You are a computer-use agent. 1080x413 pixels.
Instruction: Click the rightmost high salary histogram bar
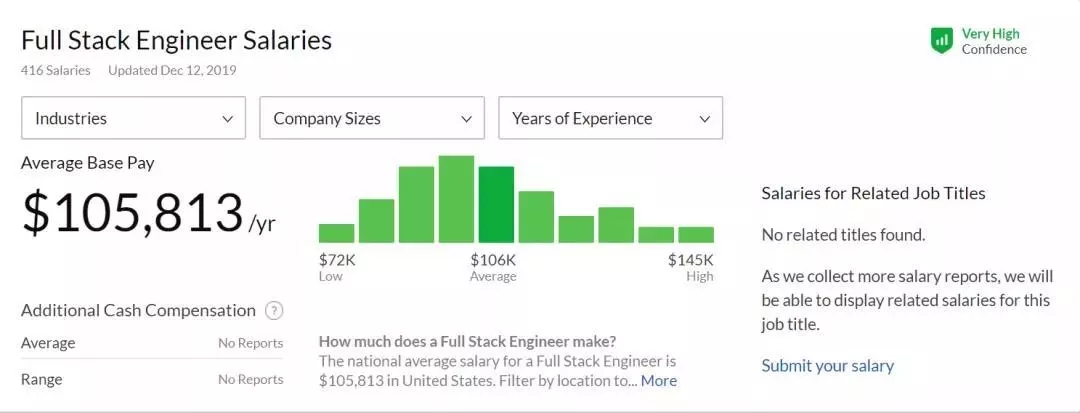coord(696,235)
